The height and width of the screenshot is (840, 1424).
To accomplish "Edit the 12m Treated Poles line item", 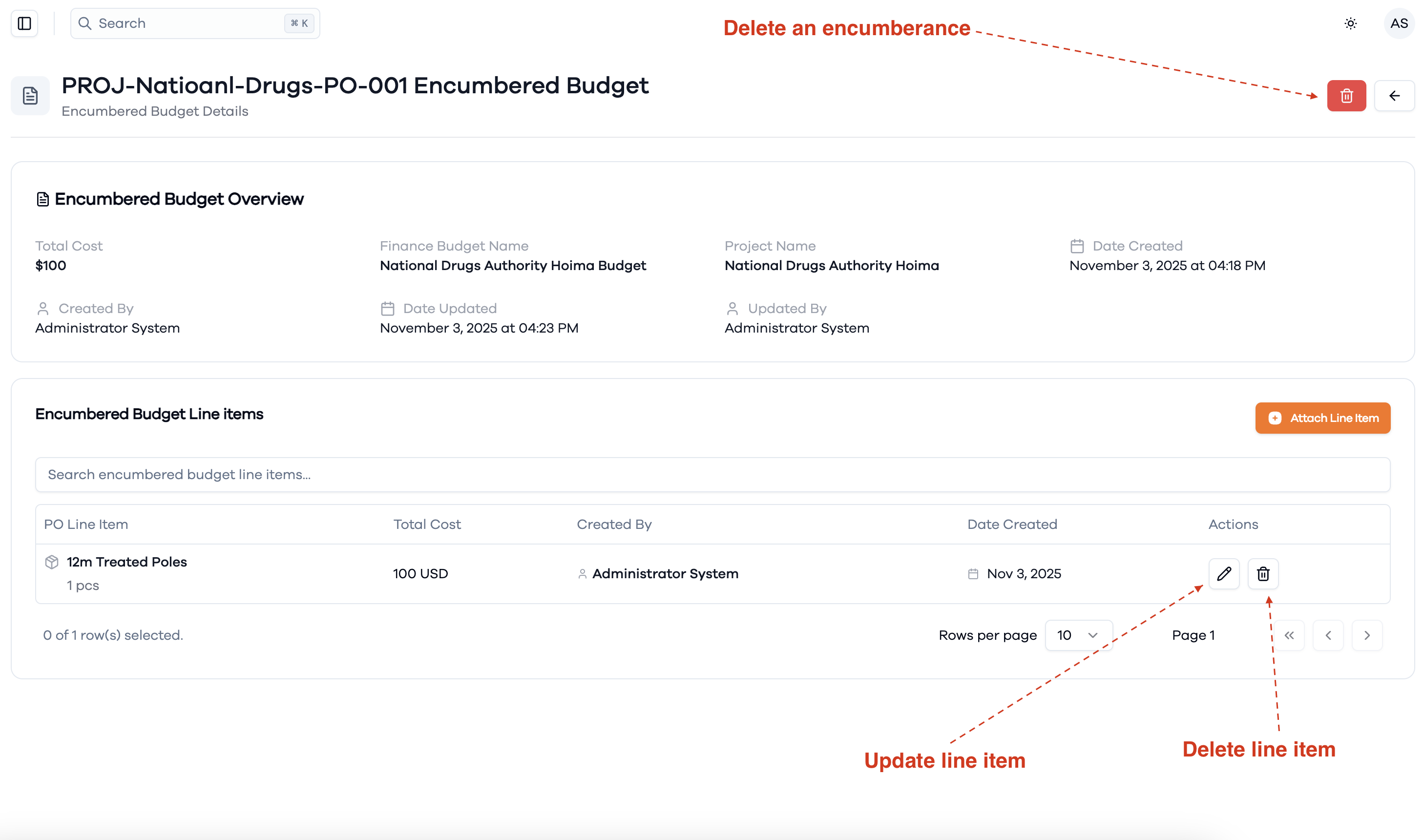I will 1224,573.
